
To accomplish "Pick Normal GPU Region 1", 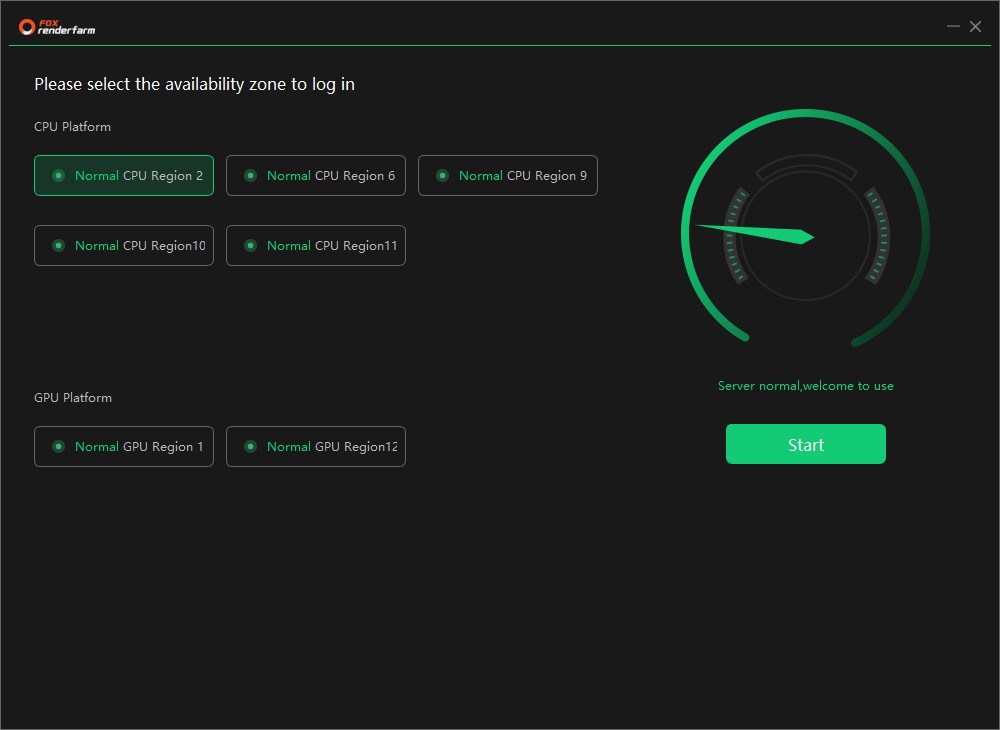I will [124, 446].
